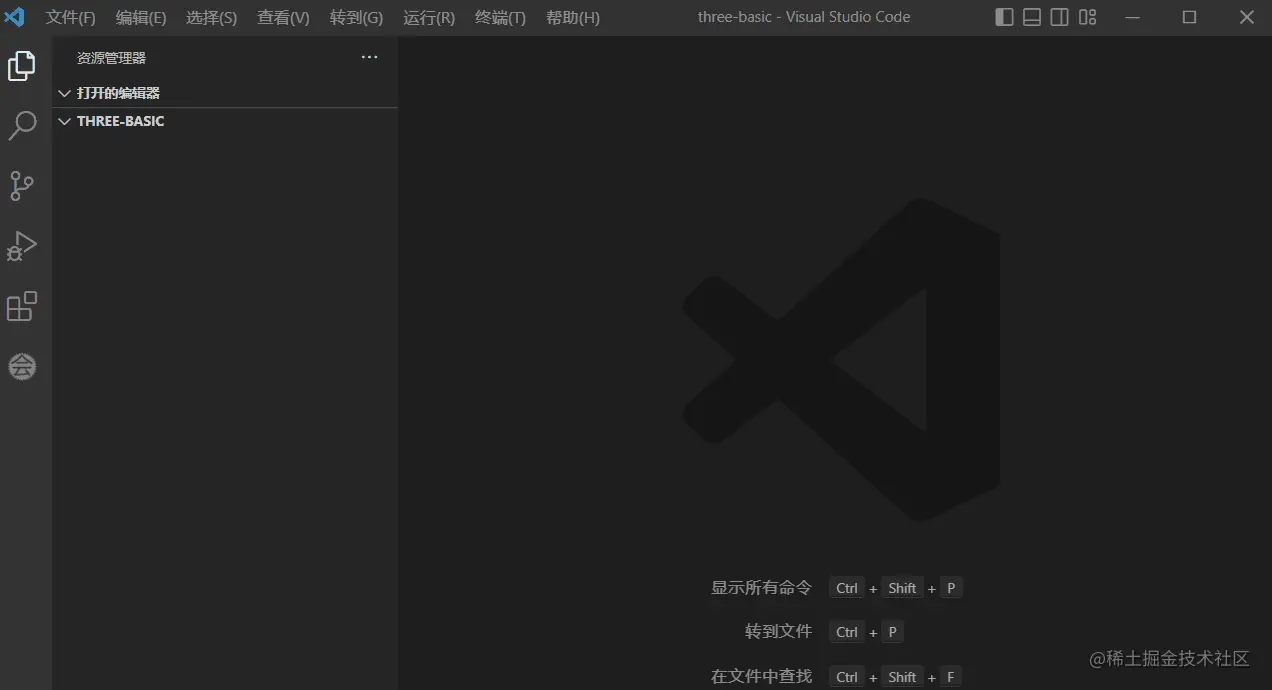Open the Source Control view icon

pos(22,186)
